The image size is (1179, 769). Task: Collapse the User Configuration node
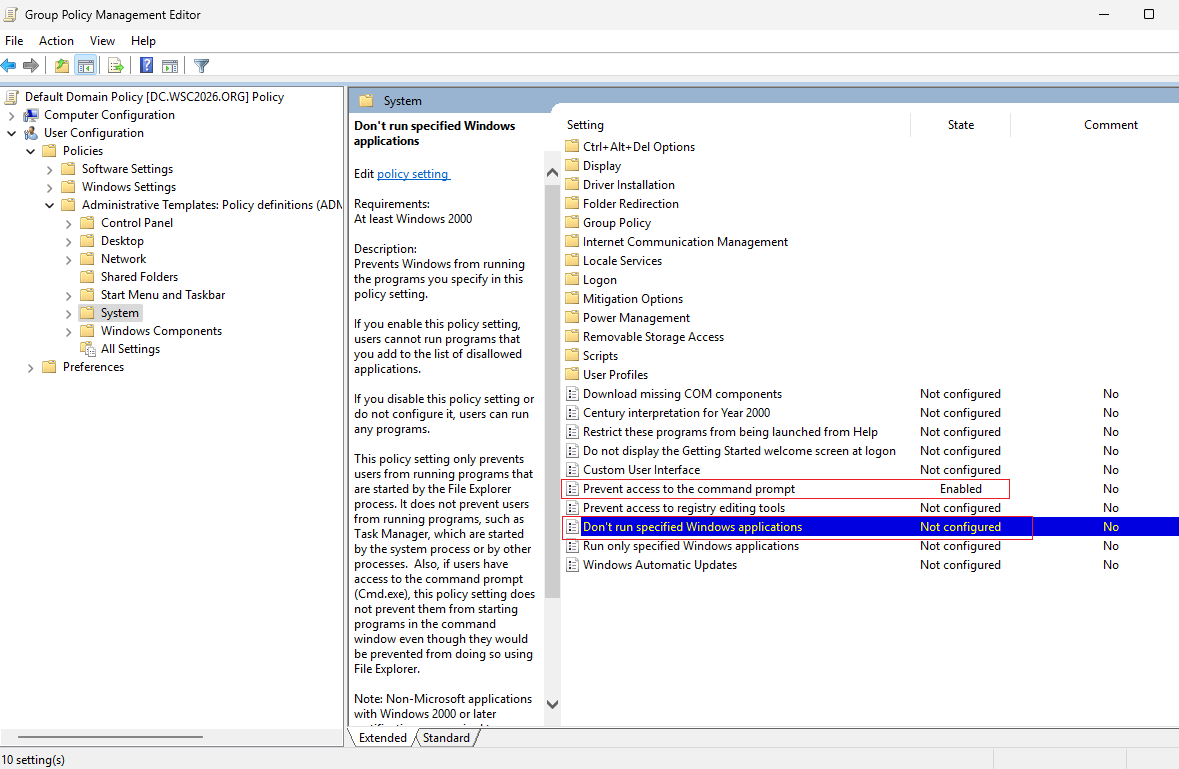click(11, 133)
